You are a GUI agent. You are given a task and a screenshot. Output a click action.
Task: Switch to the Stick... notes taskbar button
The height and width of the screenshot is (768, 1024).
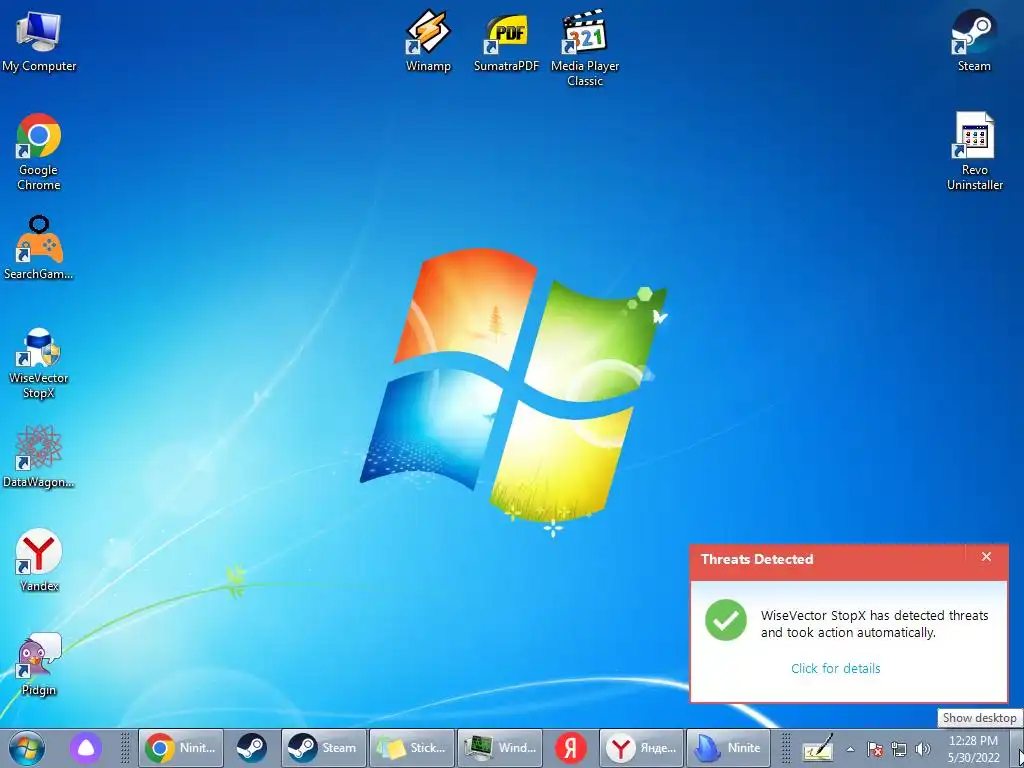411,748
